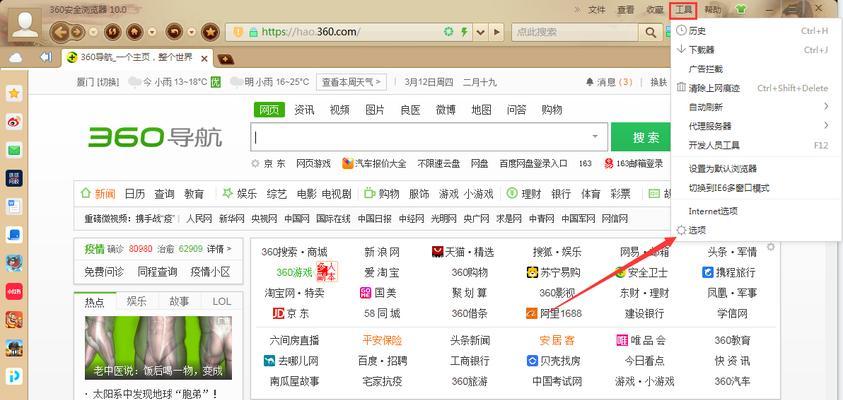Click the 查看本周天气 button
843x400 pixels.
pyautogui.click(x=351, y=82)
